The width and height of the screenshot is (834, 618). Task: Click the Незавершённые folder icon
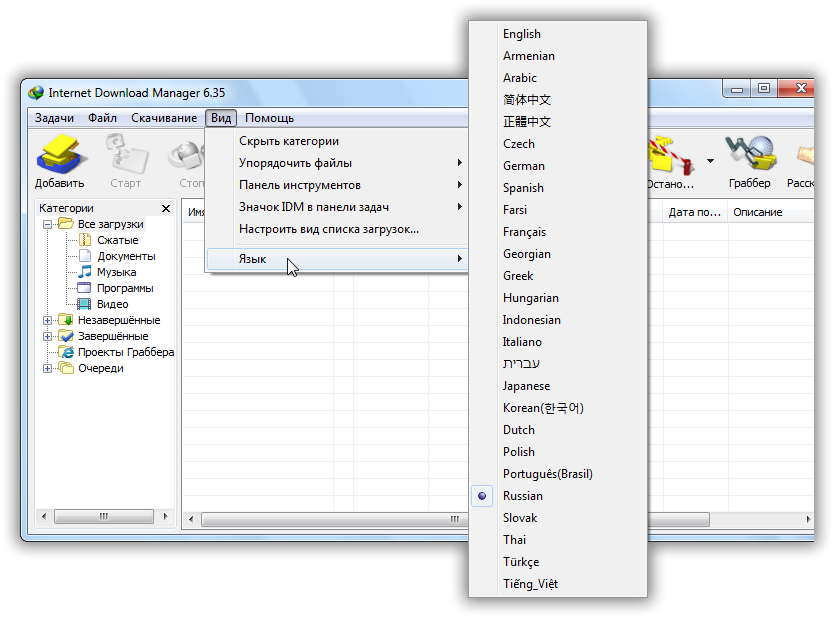point(66,320)
